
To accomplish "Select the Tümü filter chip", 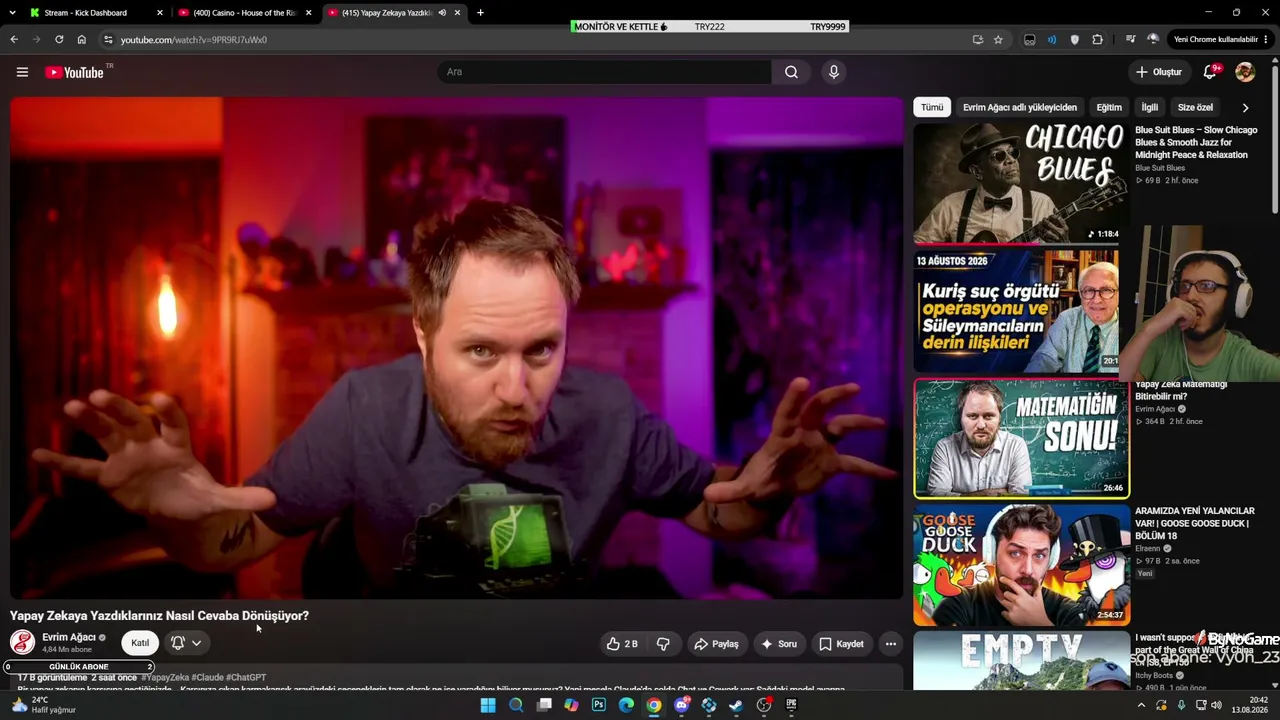I will (932, 107).
